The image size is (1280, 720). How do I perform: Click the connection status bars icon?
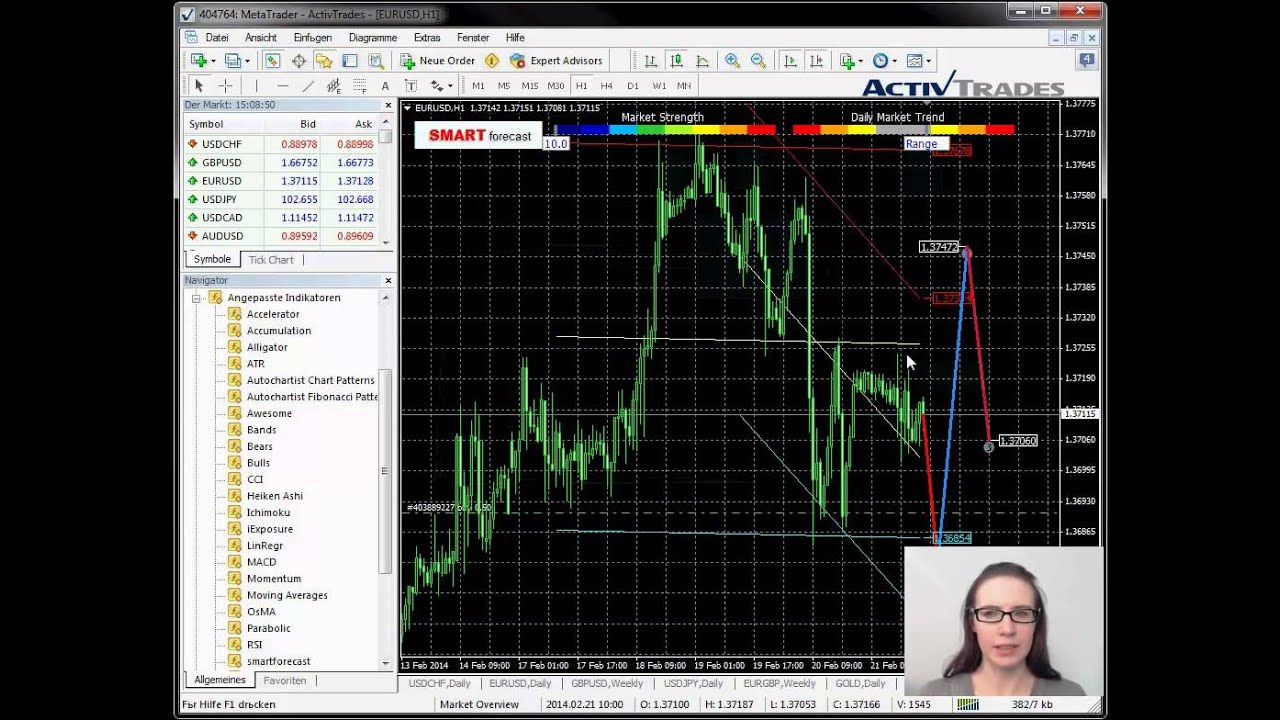tap(967, 705)
